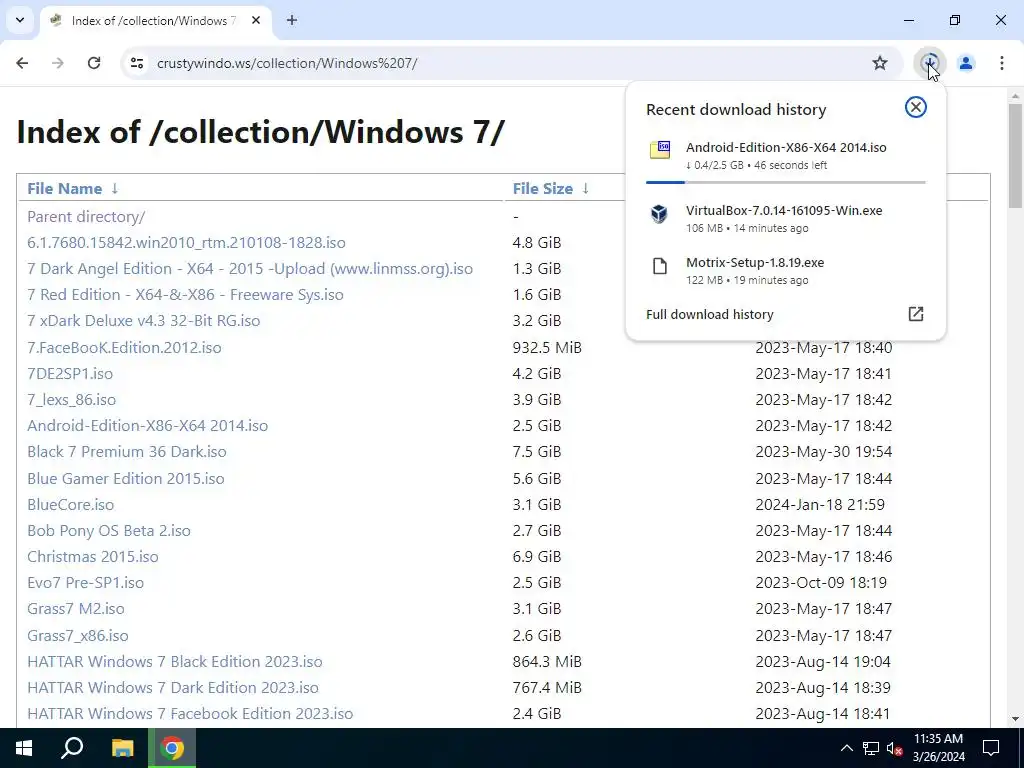Reload the current page
The width and height of the screenshot is (1024, 768).
point(94,63)
